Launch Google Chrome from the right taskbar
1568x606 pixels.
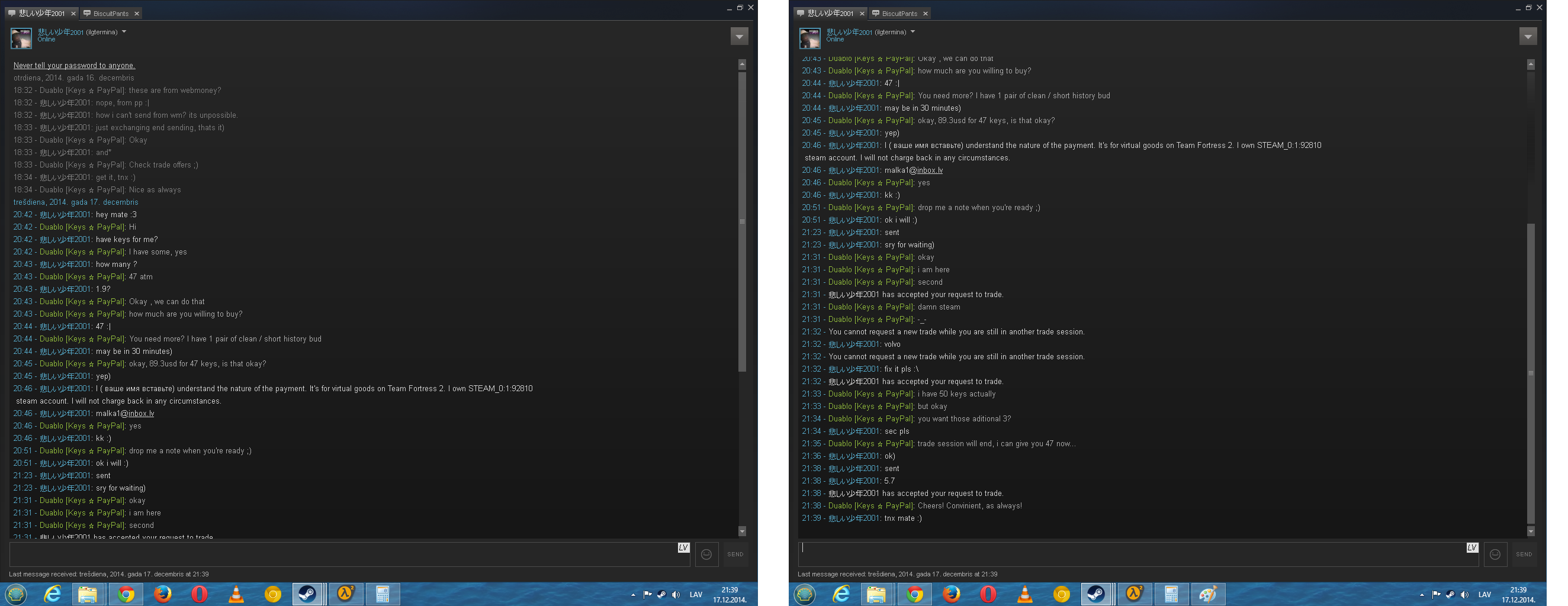pyautogui.click(x=914, y=594)
